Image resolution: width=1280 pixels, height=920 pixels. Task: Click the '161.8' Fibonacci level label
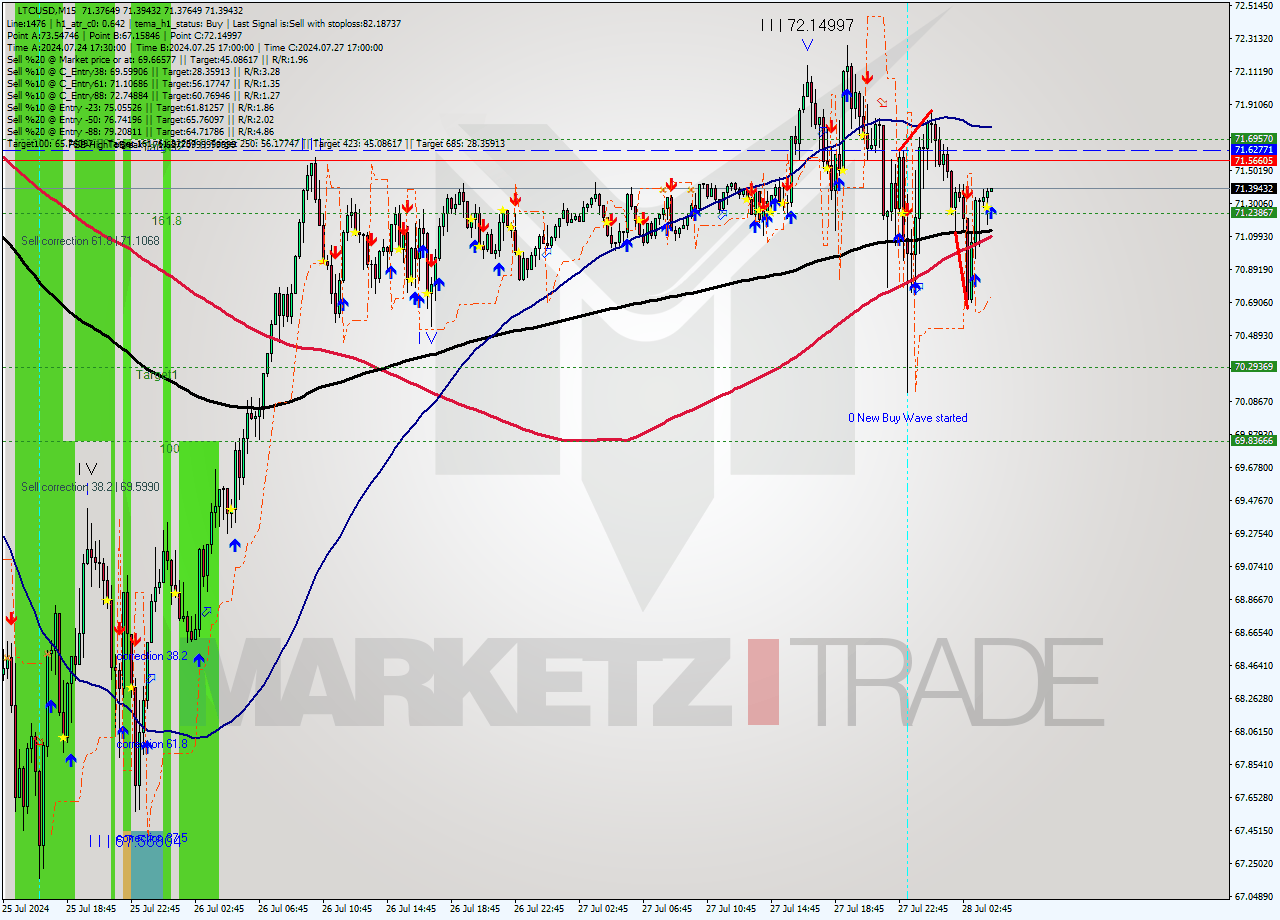point(166,220)
